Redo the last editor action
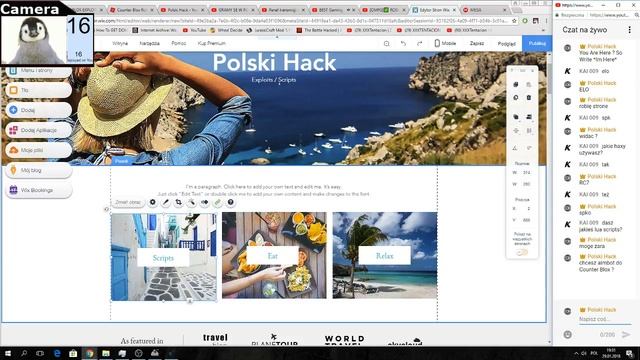 [x=419, y=43]
